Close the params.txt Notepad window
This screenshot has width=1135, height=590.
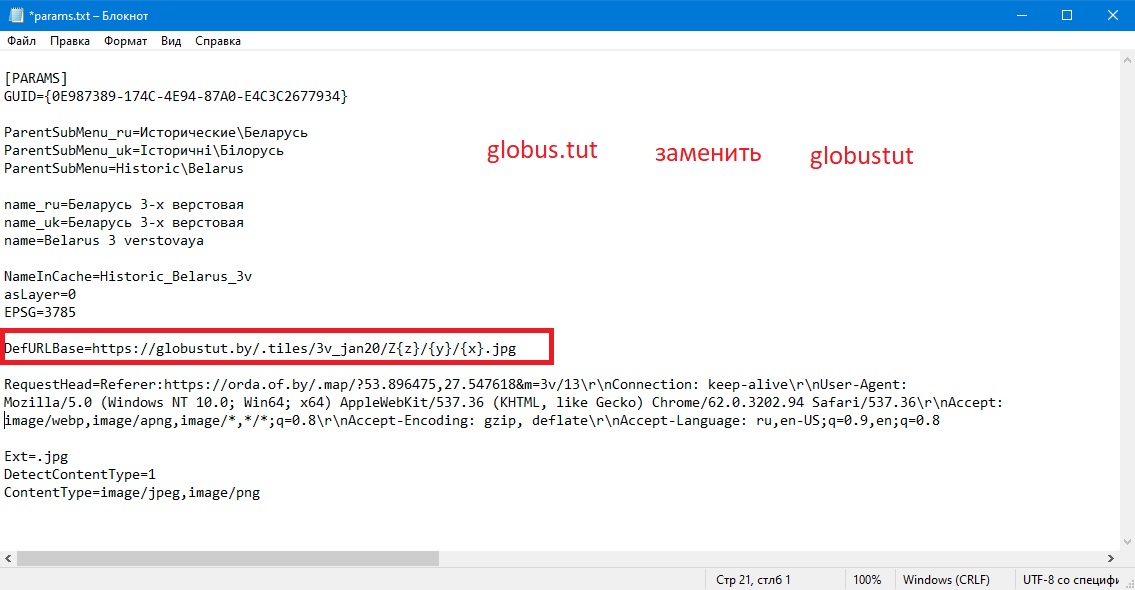[x=1110, y=15]
